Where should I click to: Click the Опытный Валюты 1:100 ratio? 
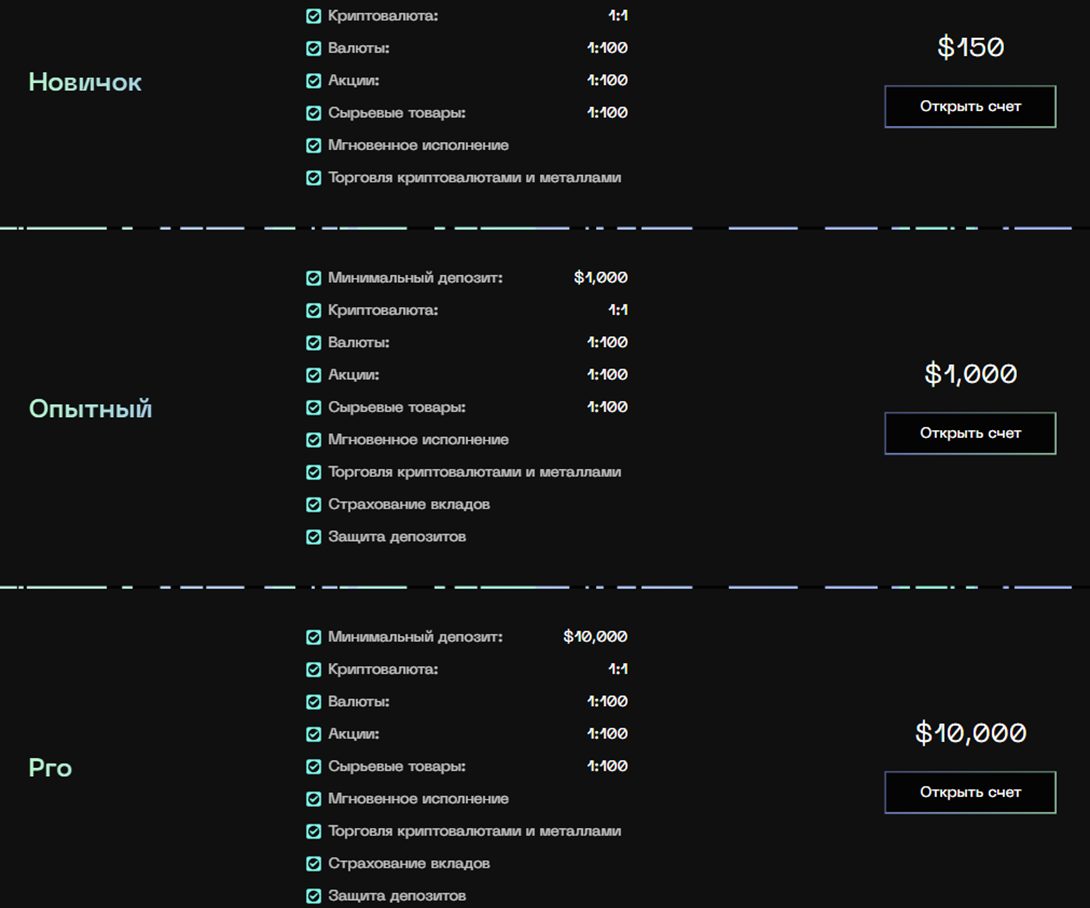coord(608,342)
